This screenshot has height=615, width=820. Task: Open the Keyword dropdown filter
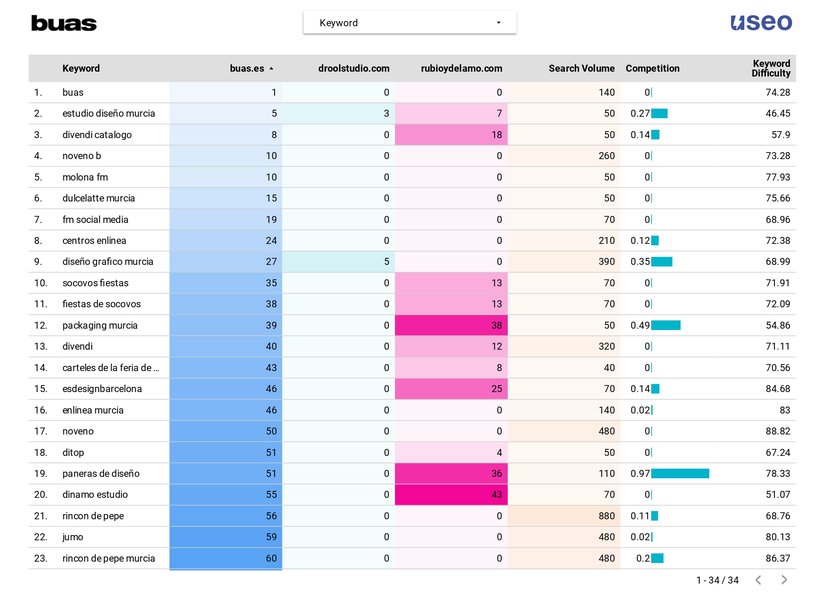409,22
